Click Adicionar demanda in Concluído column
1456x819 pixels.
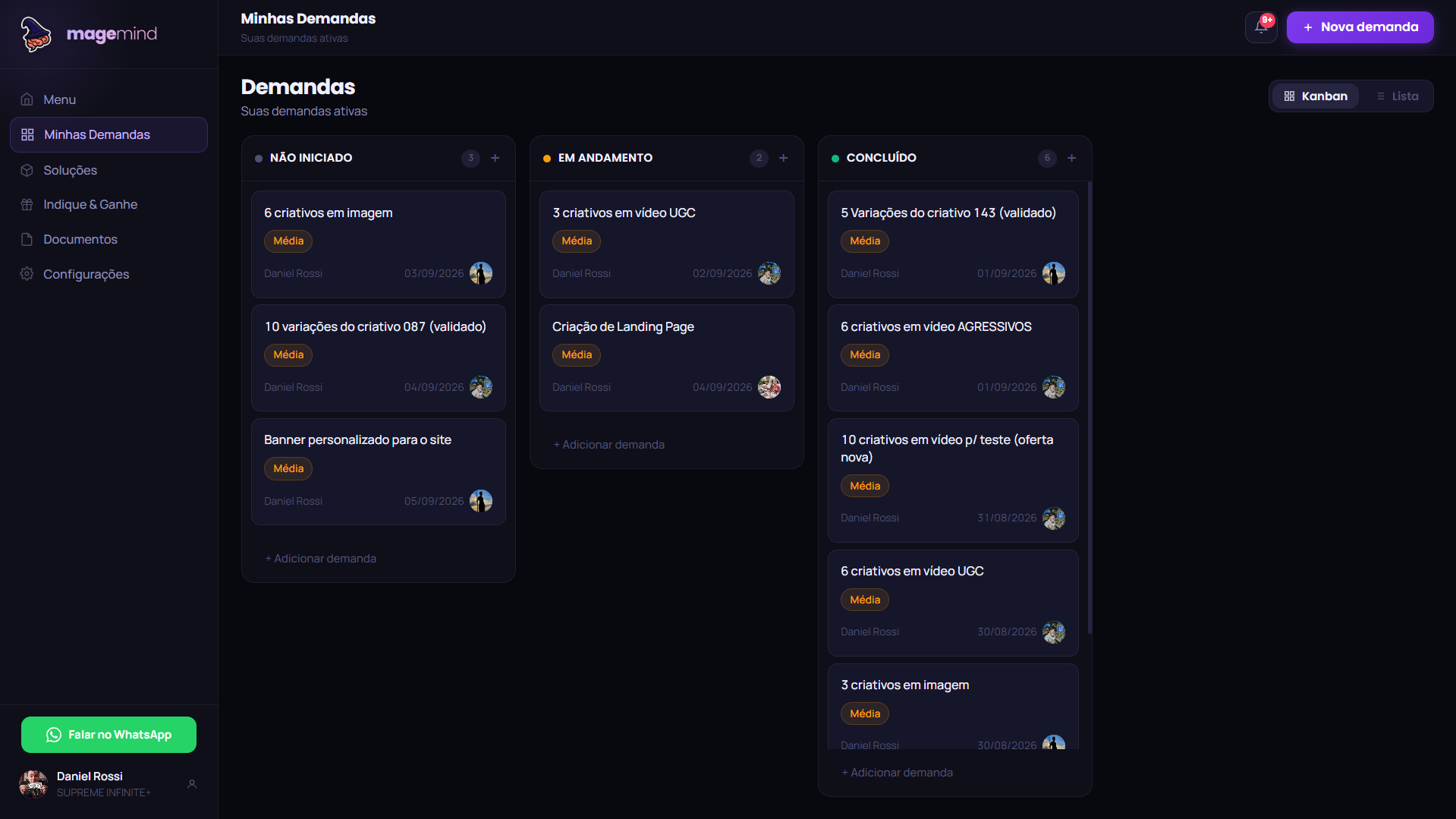(897, 773)
